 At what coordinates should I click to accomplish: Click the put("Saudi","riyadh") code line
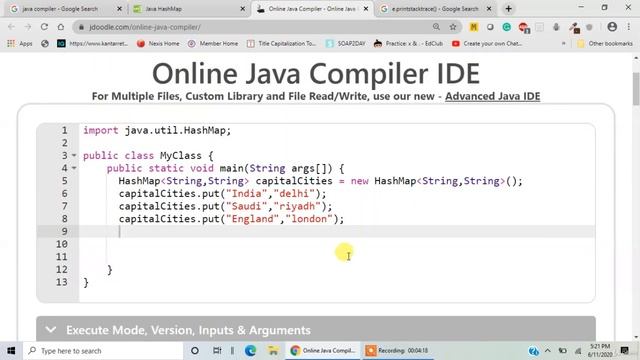coord(225,206)
